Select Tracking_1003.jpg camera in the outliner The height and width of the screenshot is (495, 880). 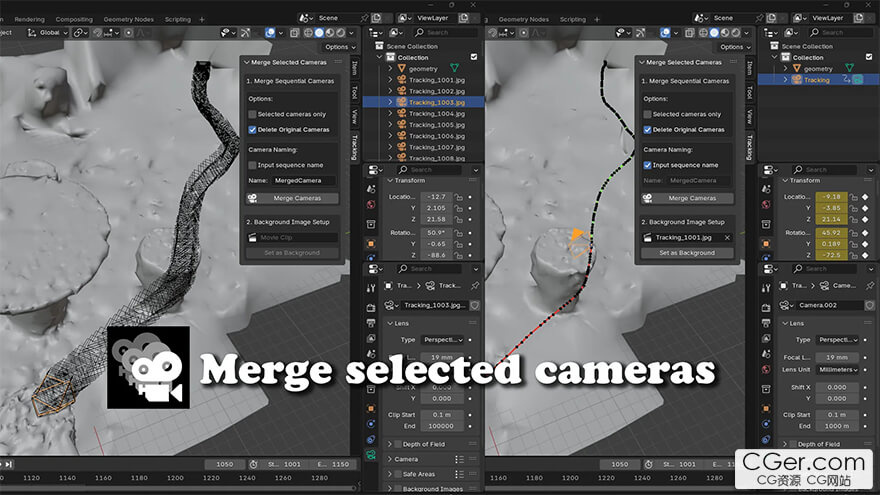tap(429, 102)
